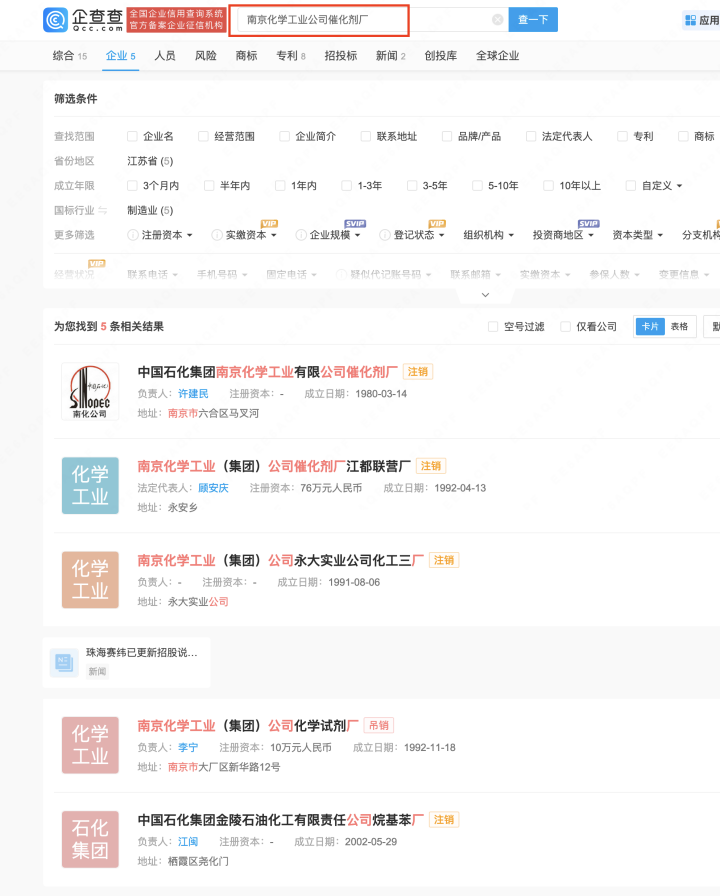Switch to the 专利 tab

point(291,56)
